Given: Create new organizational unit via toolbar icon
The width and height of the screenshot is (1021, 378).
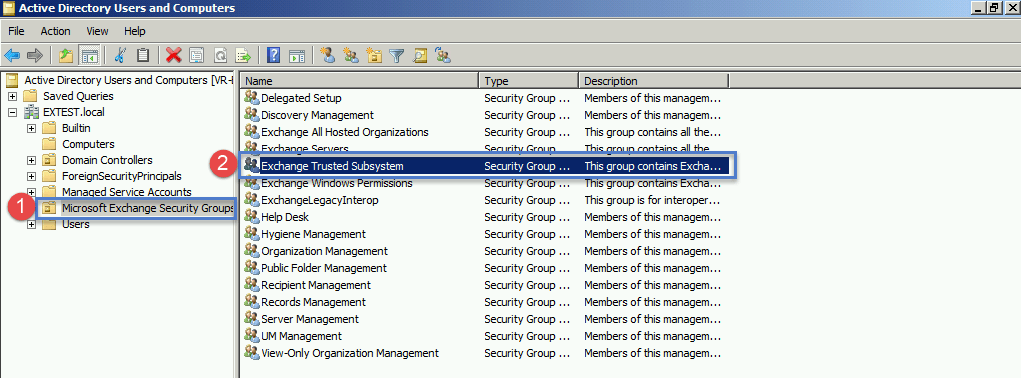Looking at the screenshot, I should point(374,55).
